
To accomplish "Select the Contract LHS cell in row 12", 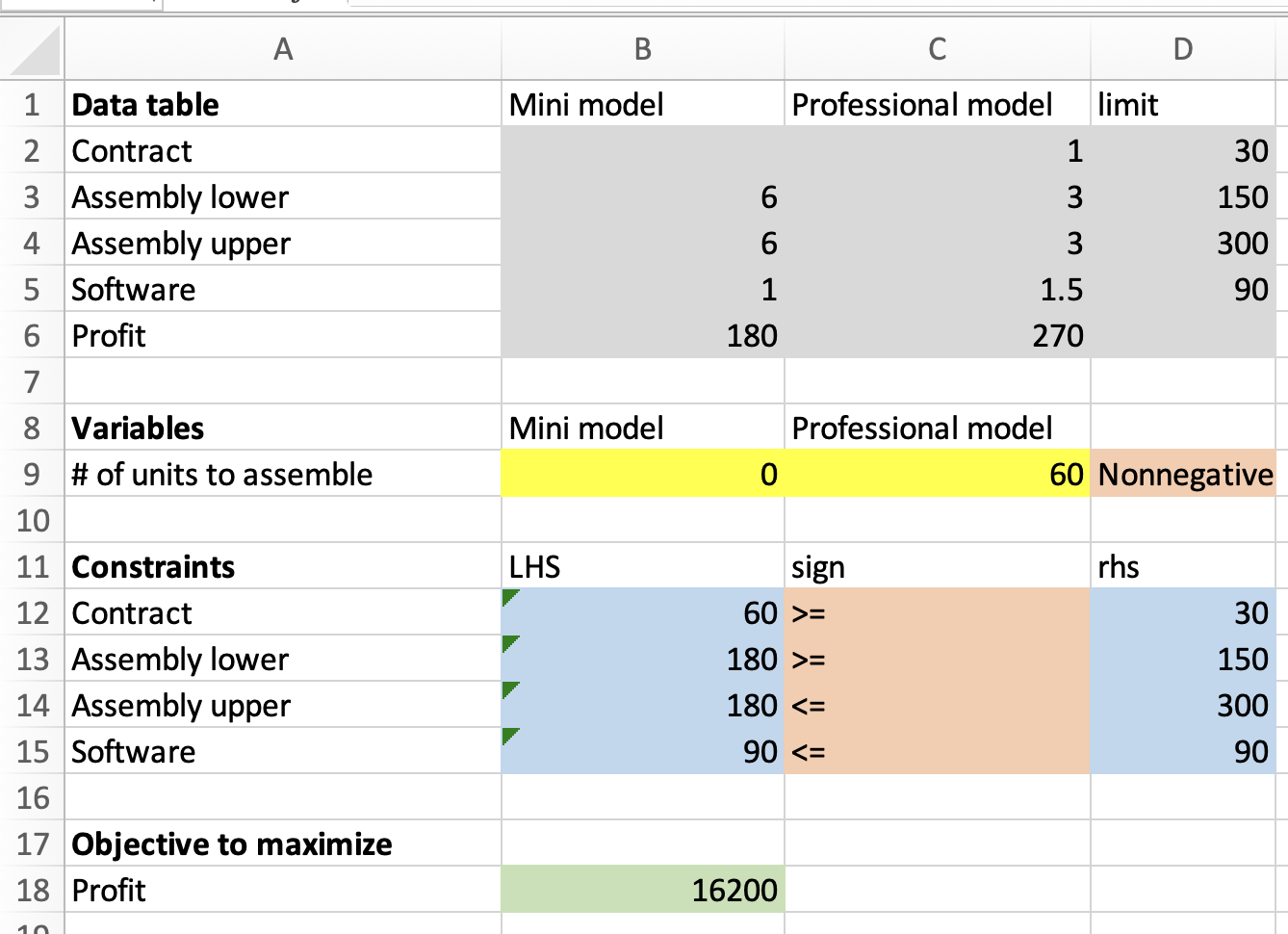I will (642, 613).
